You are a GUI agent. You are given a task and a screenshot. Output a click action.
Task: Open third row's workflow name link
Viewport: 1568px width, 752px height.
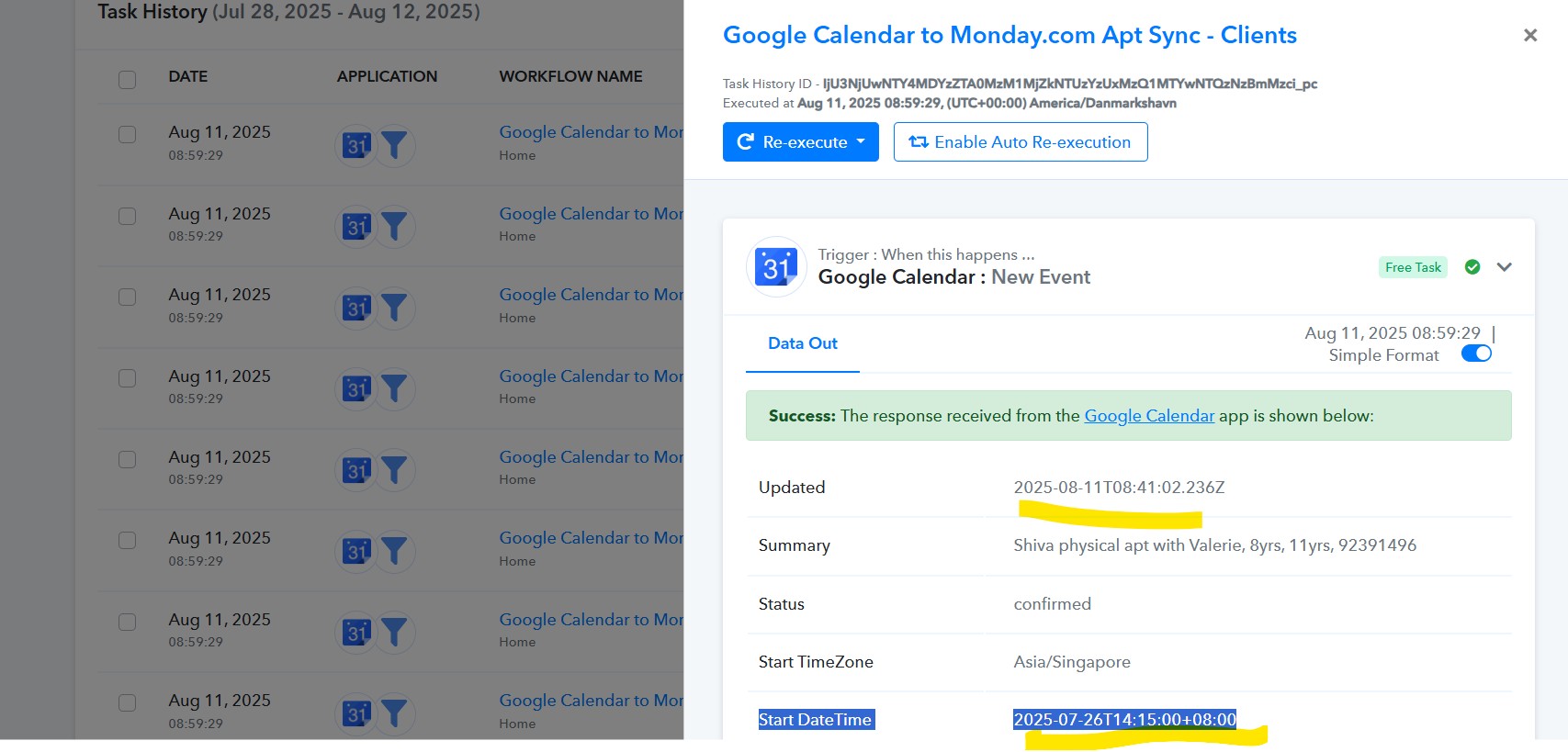coord(591,295)
